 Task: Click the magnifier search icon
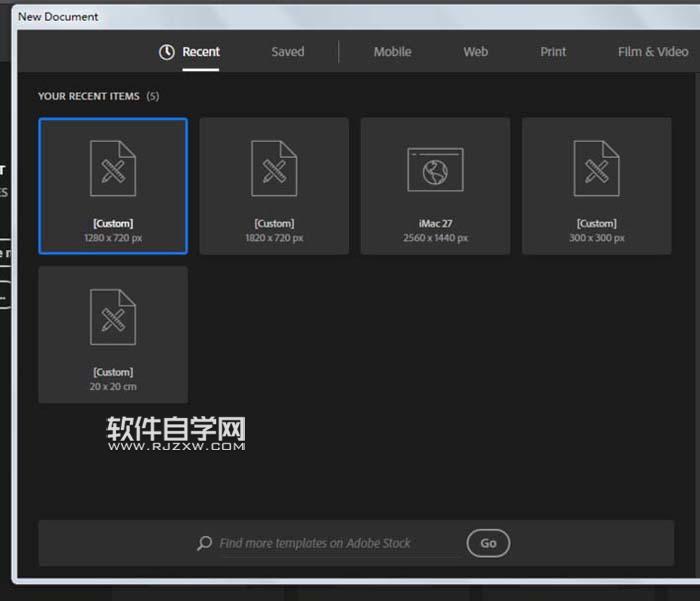click(x=204, y=543)
